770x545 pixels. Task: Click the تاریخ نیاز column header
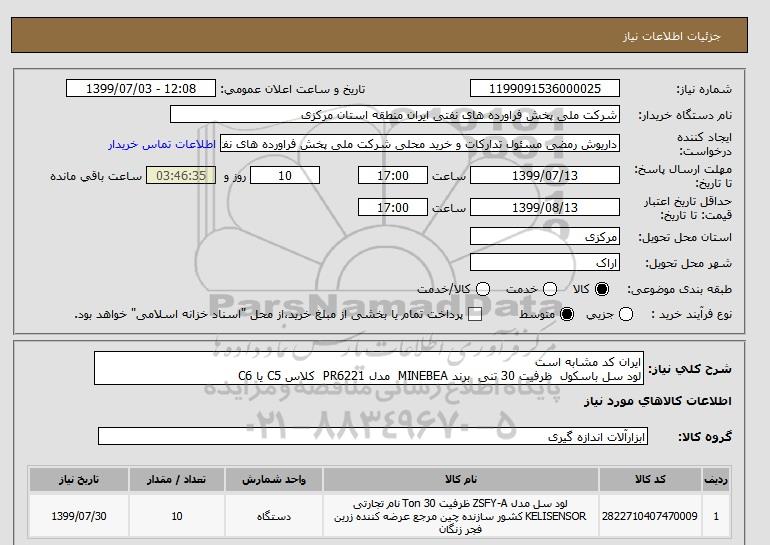pos(79,480)
